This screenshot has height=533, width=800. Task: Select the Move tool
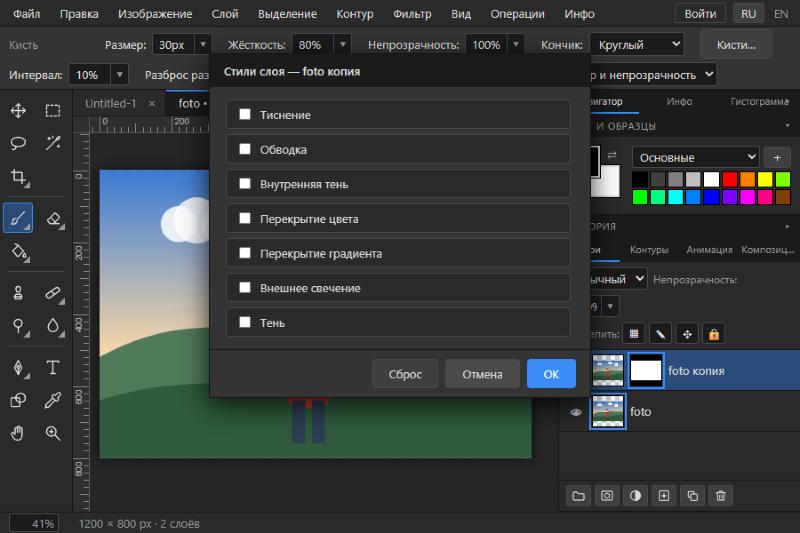coord(18,111)
